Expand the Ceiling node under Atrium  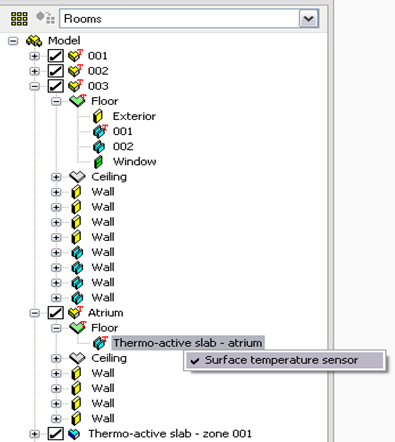coord(56,358)
